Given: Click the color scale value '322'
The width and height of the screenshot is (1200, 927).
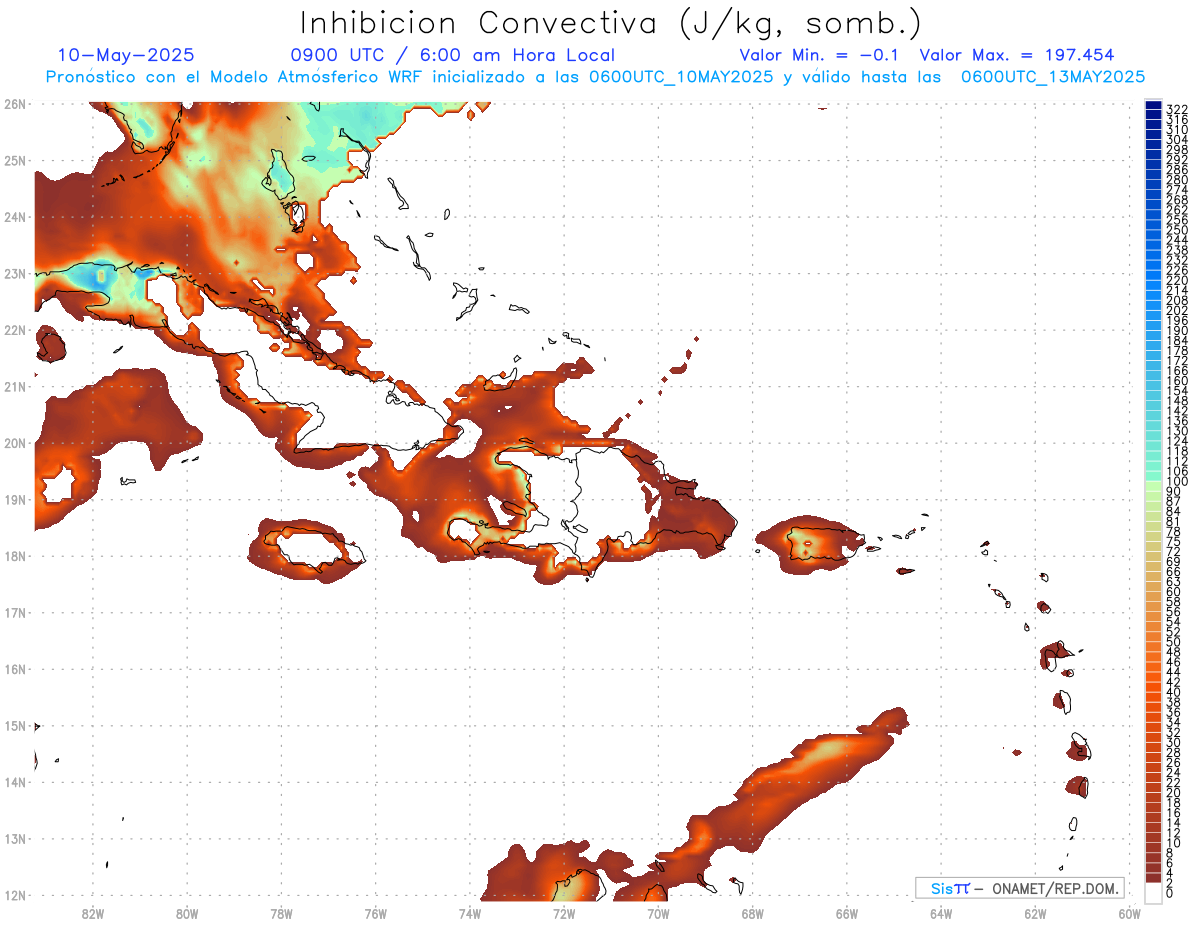Looking at the screenshot, I should tap(1176, 109).
